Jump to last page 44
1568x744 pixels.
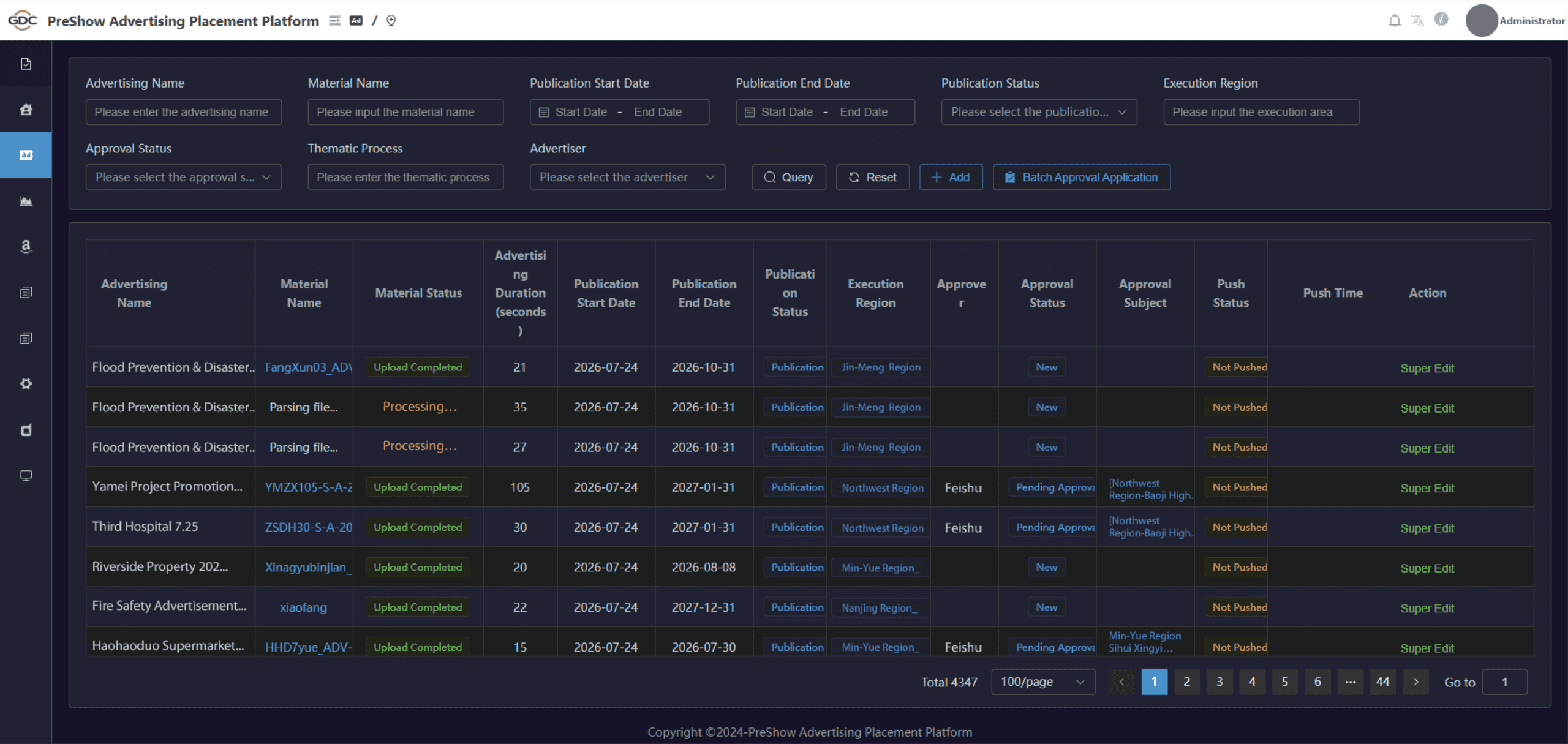click(1382, 682)
